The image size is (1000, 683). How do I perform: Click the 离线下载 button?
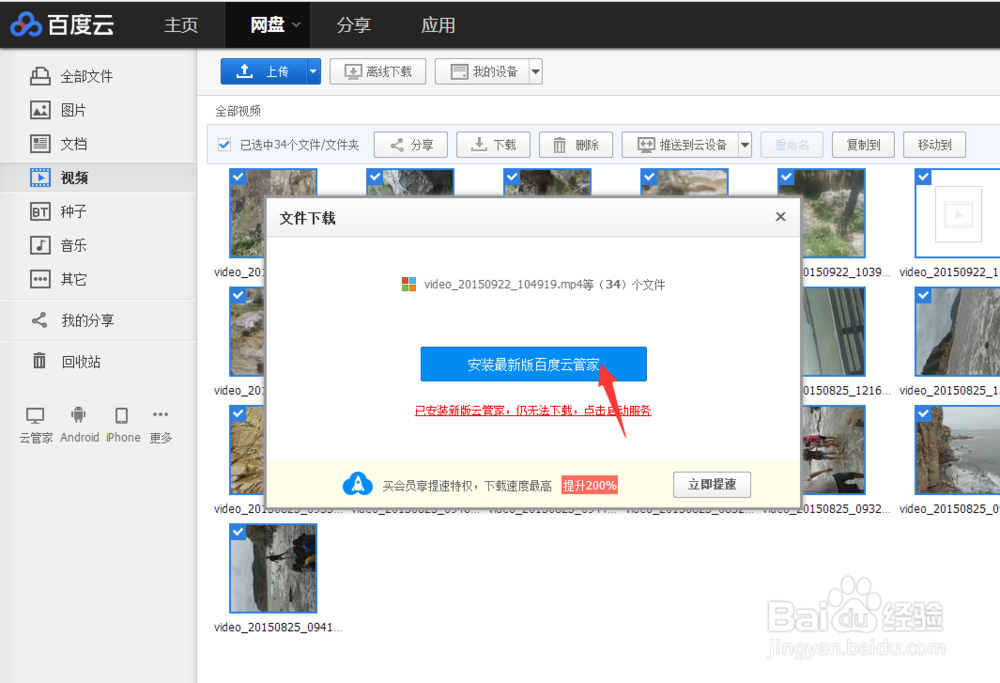[378, 71]
